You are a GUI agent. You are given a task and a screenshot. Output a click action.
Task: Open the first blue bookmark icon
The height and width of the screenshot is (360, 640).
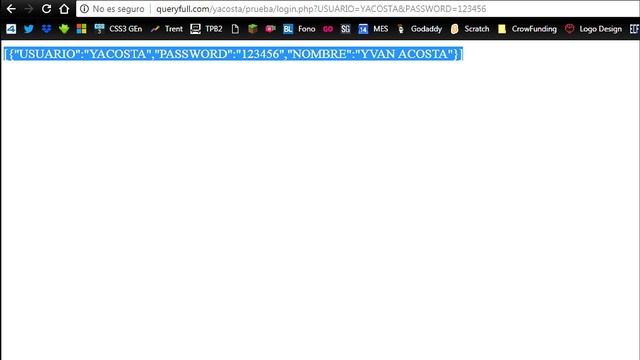(11, 29)
